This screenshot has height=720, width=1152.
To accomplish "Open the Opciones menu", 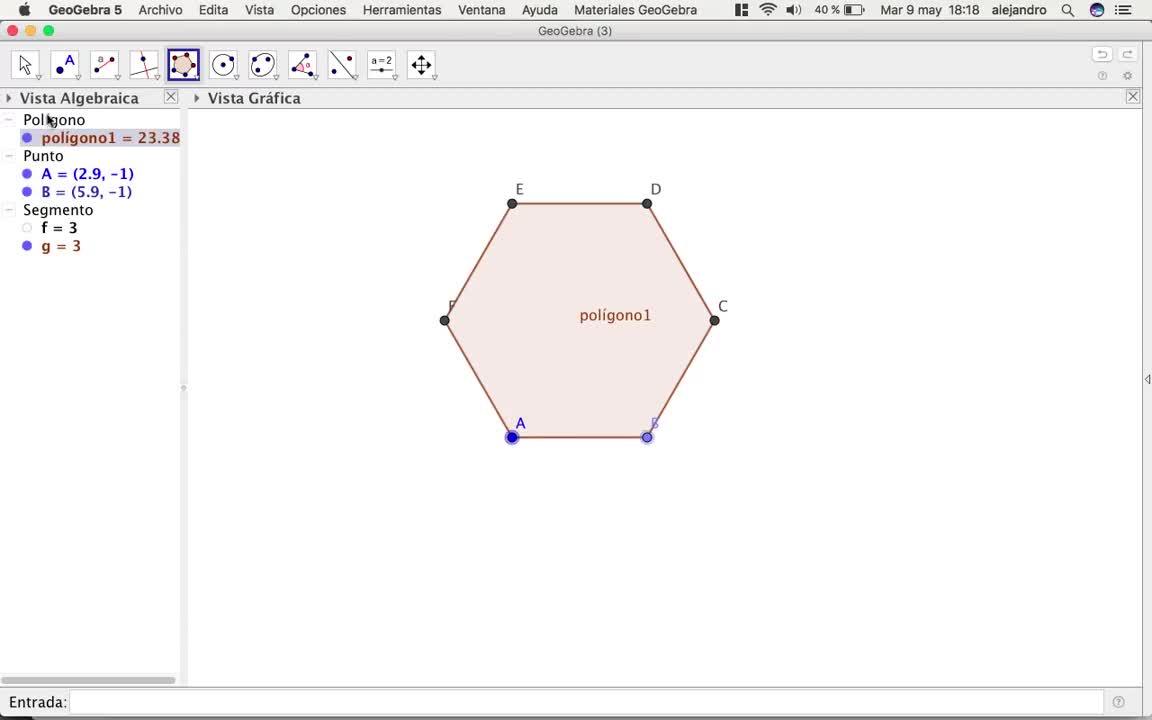I will click(x=318, y=10).
